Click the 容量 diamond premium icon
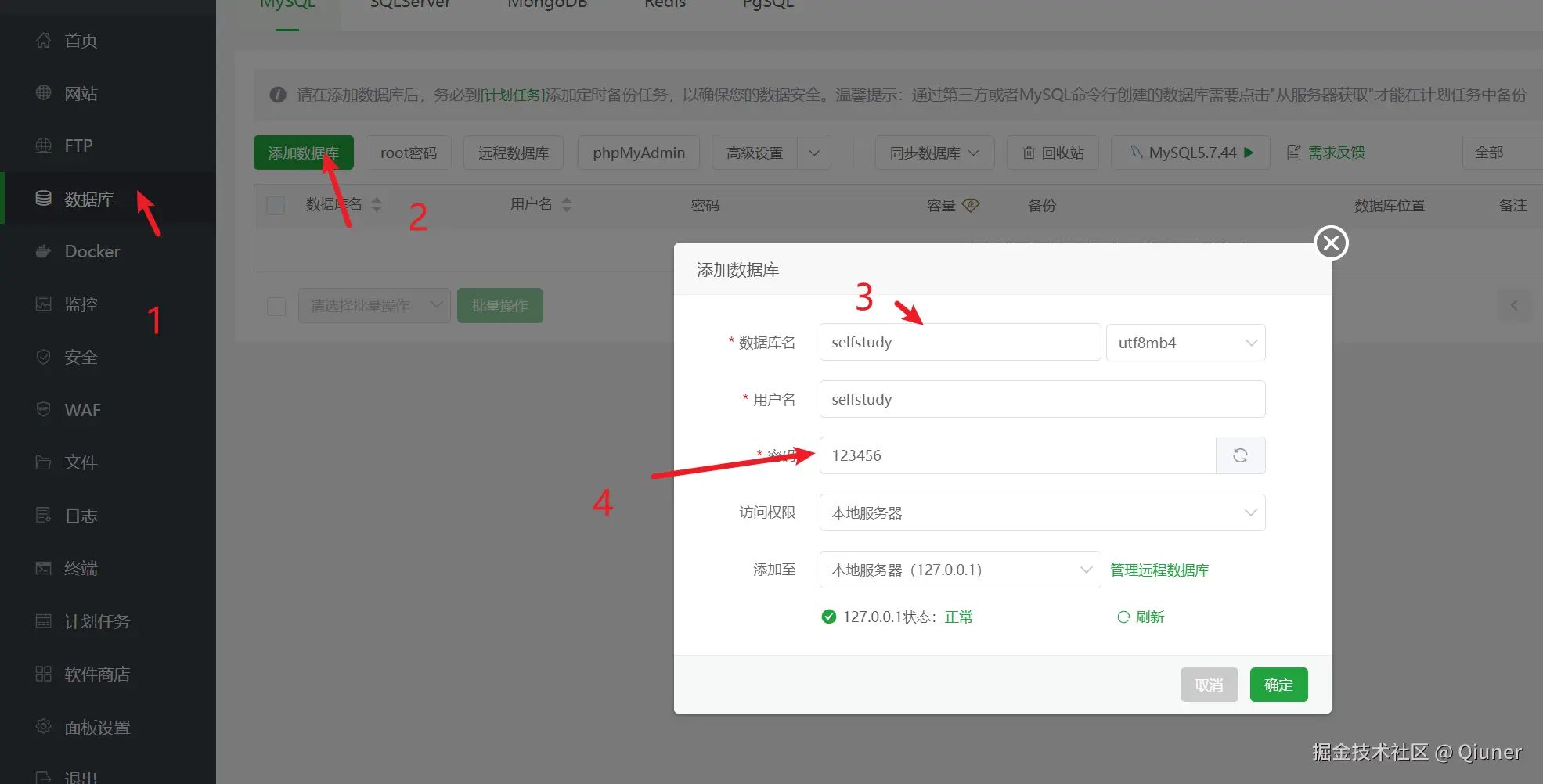 point(971,205)
